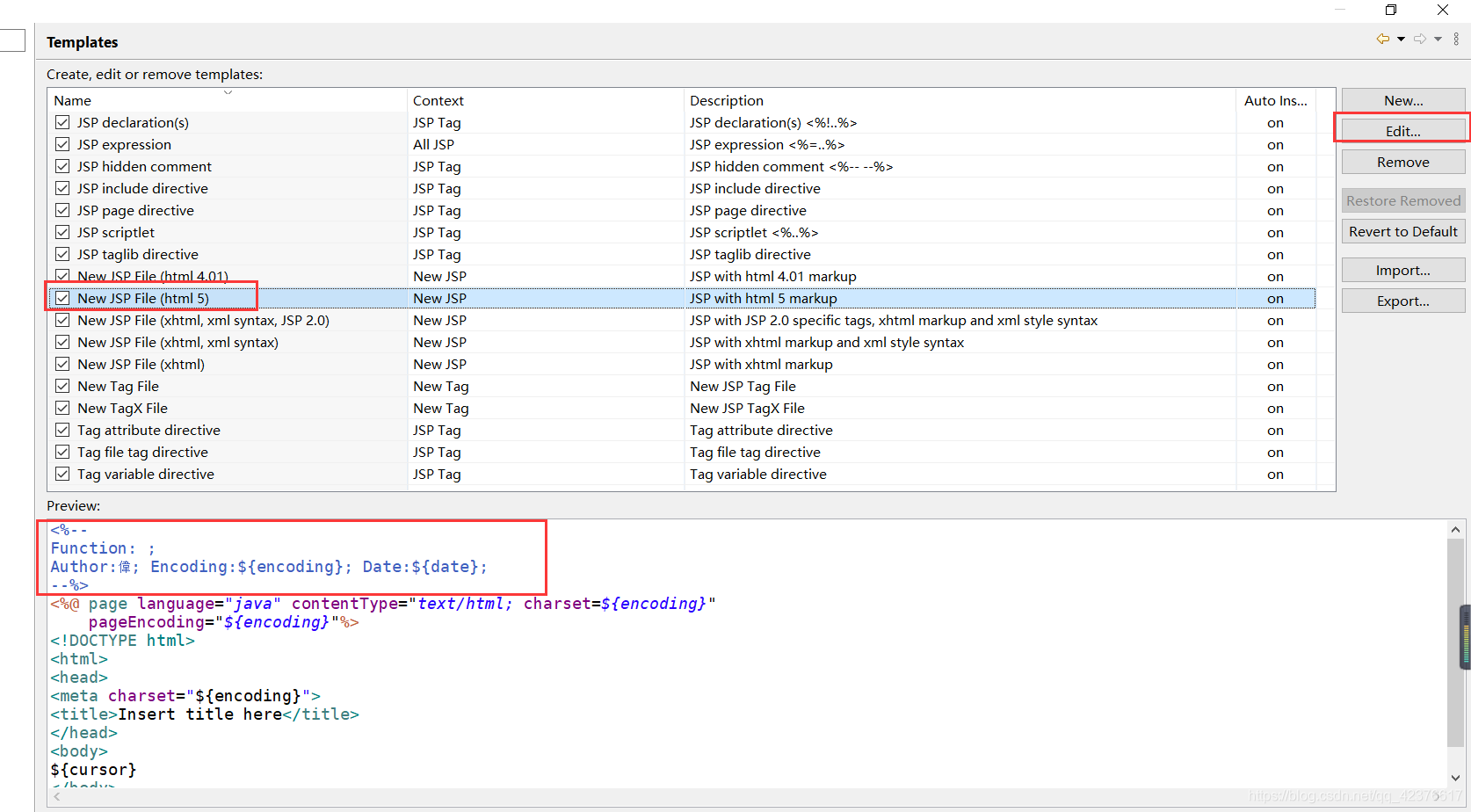Click Revert to Default button
This screenshot has height=812, width=1471.
(x=1403, y=231)
